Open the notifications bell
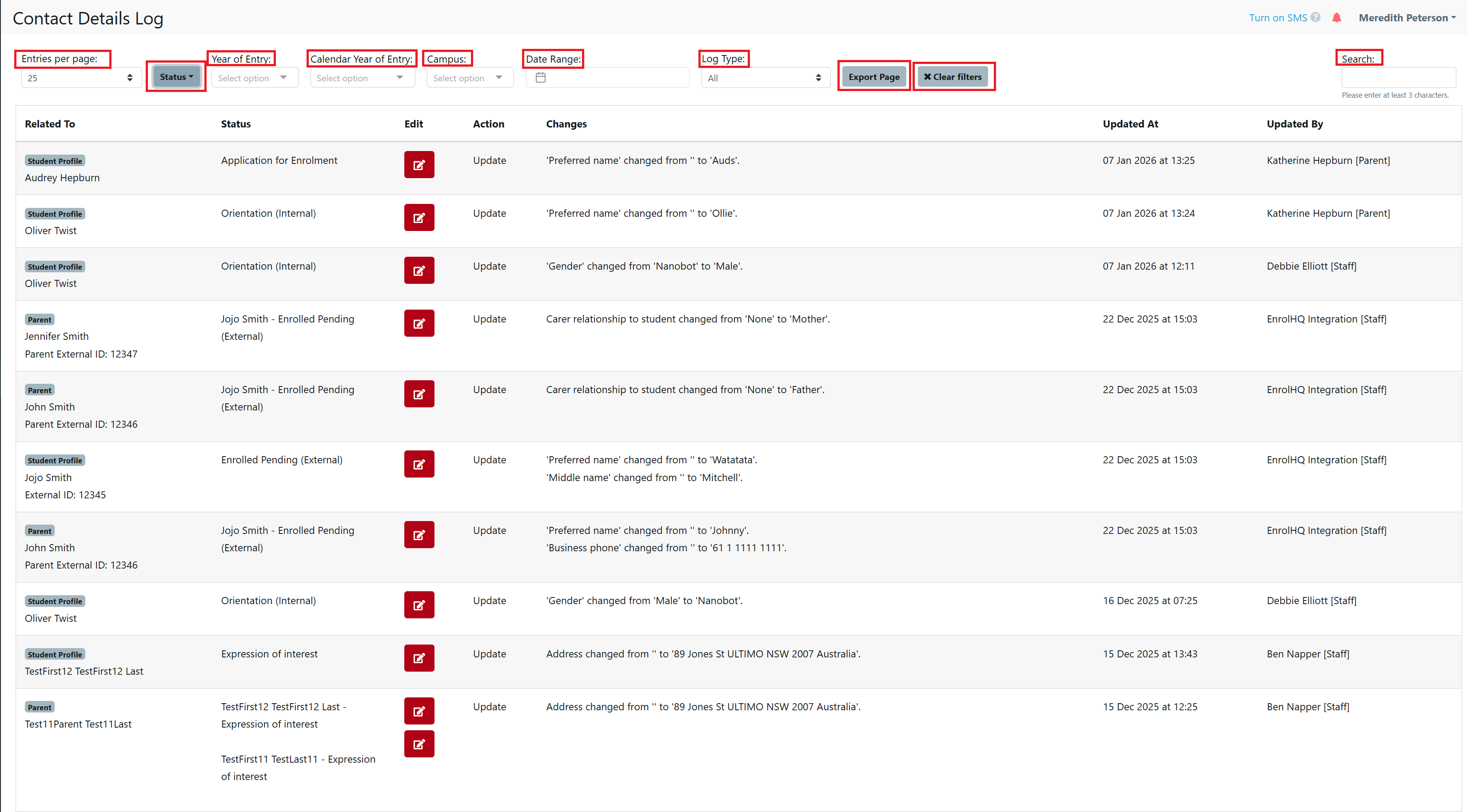 pos(1336,18)
